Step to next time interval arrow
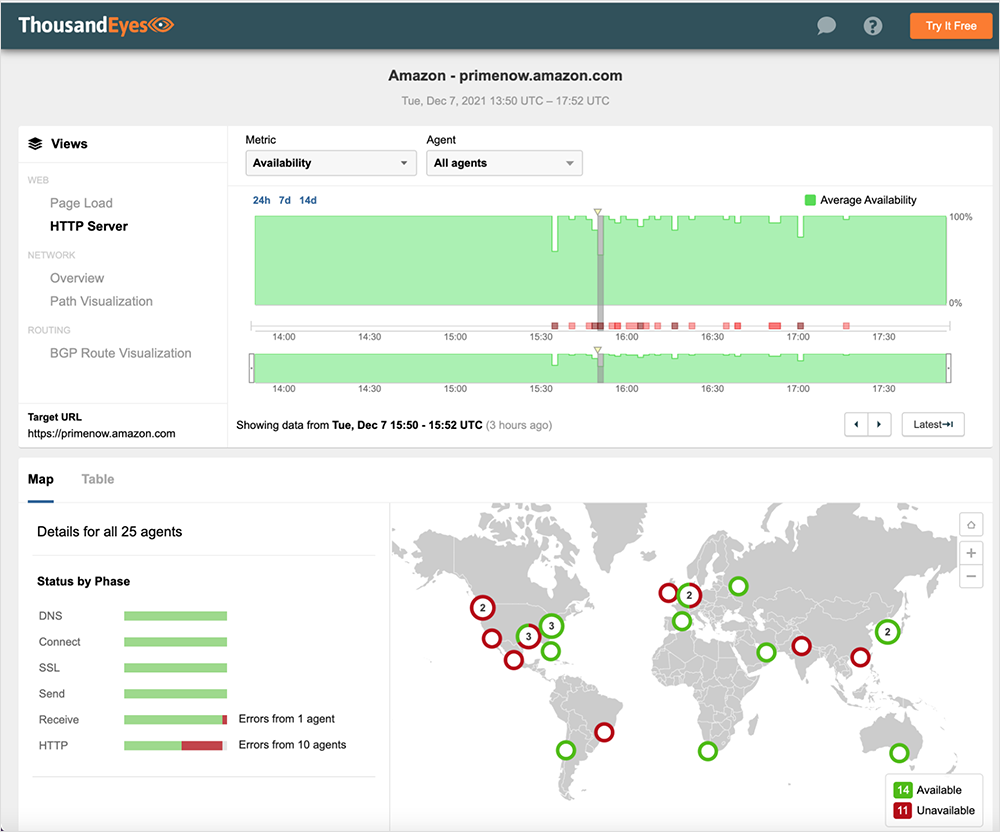Image resolution: width=1000 pixels, height=832 pixels. pyautogui.click(x=879, y=424)
